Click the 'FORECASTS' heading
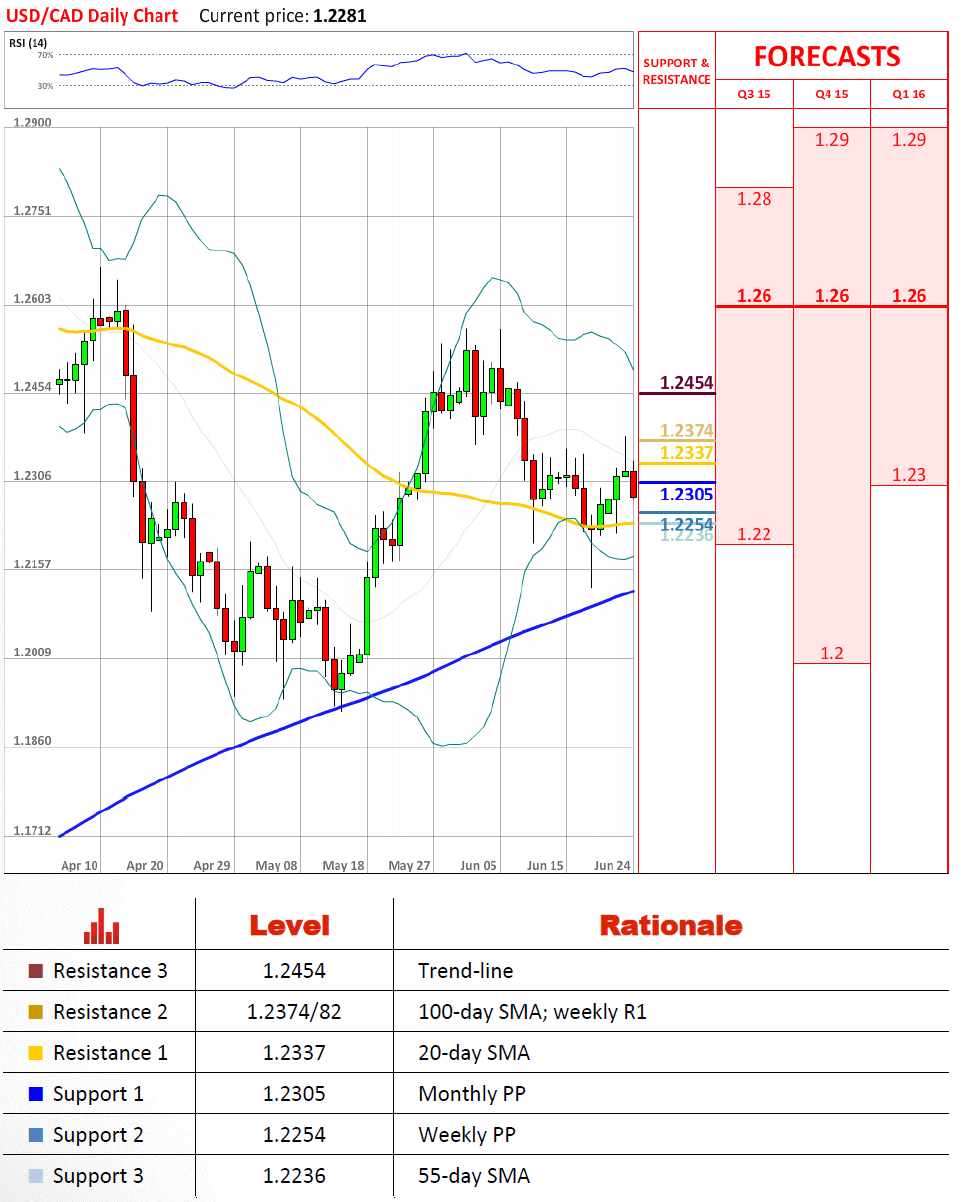The height and width of the screenshot is (1202, 969). pyautogui.click(x=827, y=56)
